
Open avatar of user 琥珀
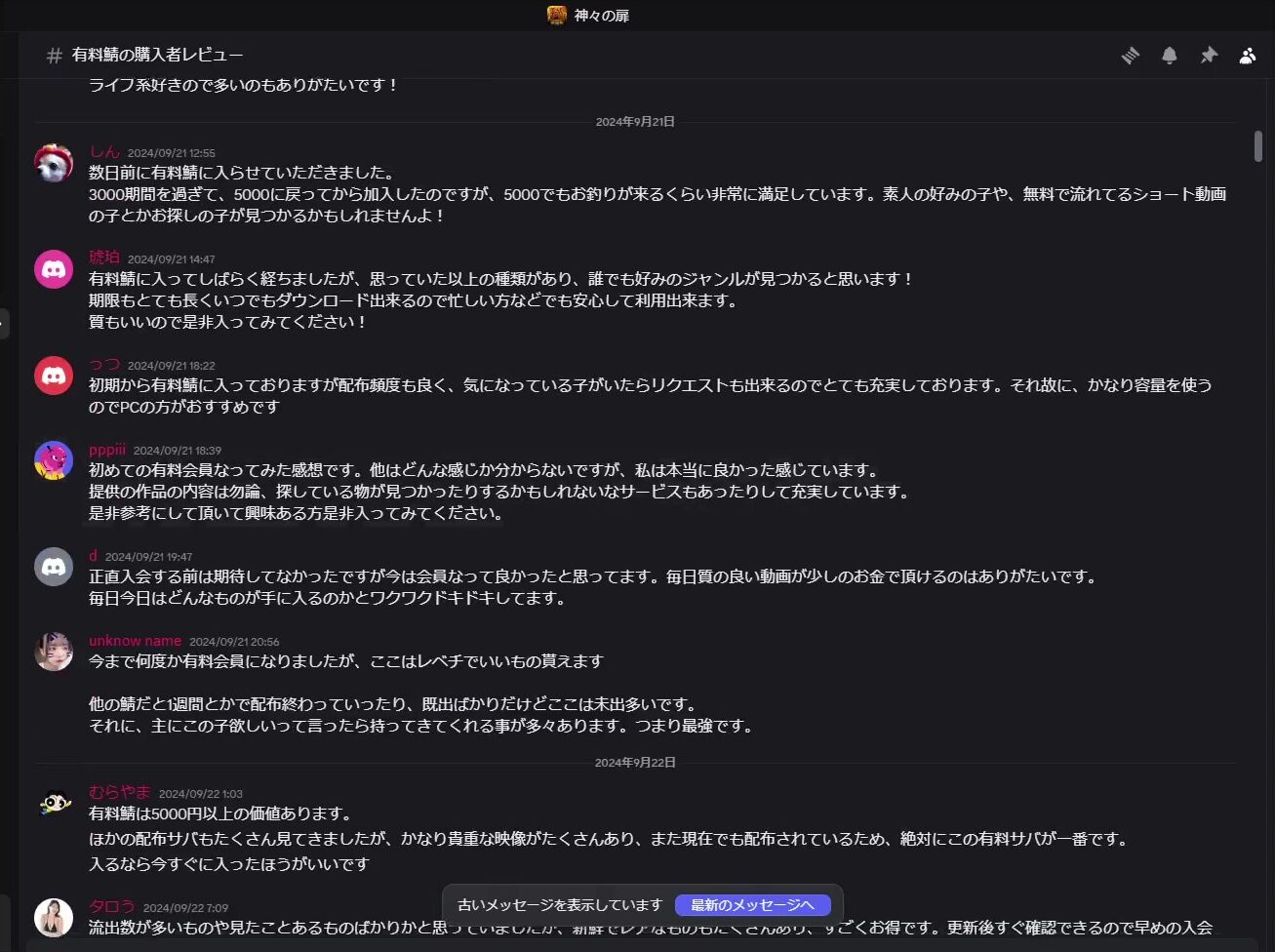tap(54, 269)
